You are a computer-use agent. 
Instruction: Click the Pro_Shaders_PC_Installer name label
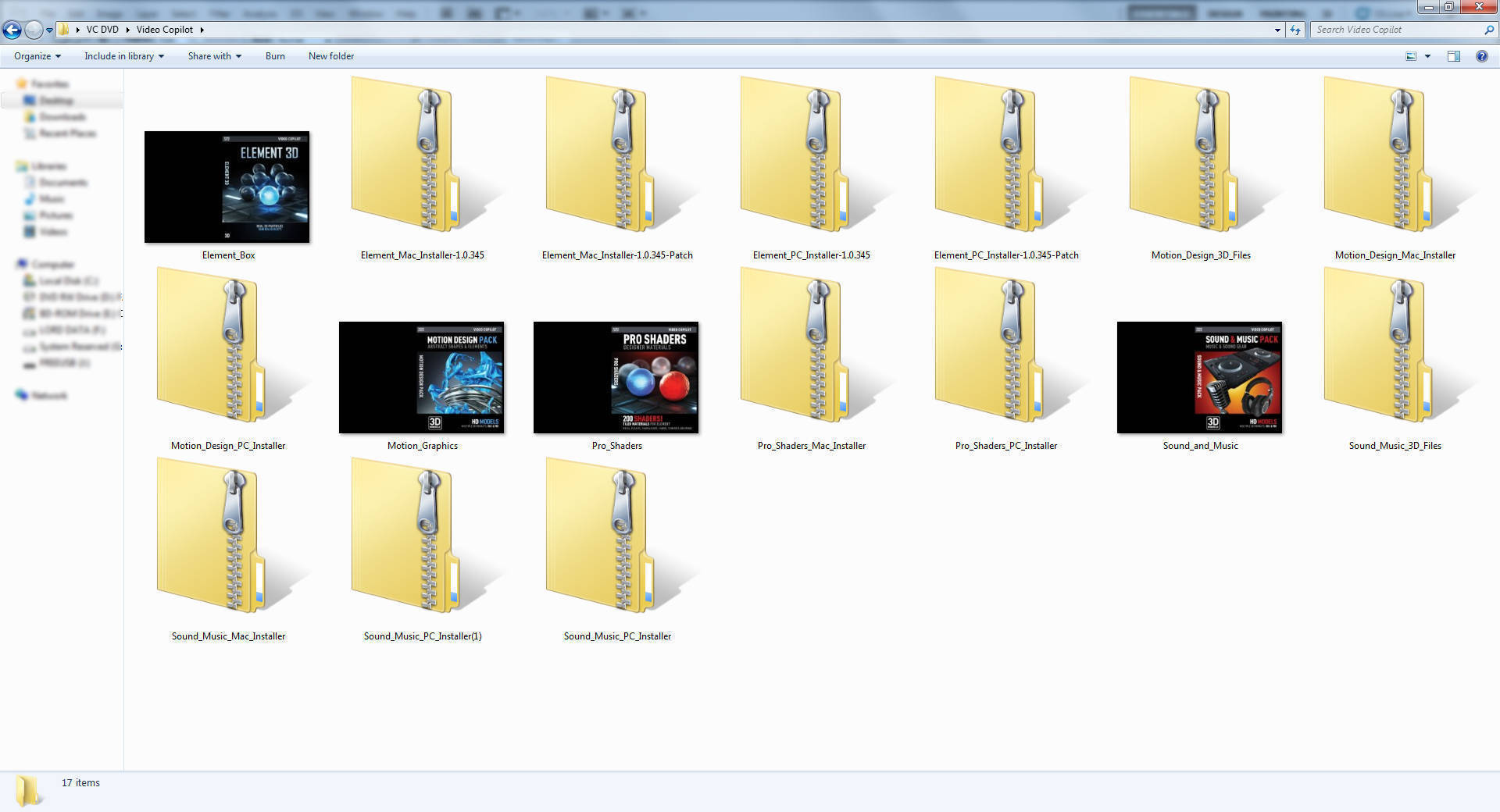[x=1006, y=446]
